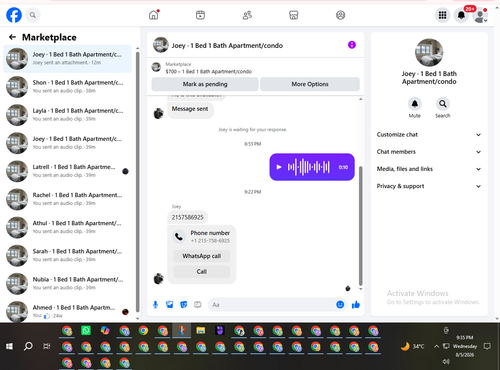
Task: Record a voice clip microphone icon
Action: click(x=155, y=305)
